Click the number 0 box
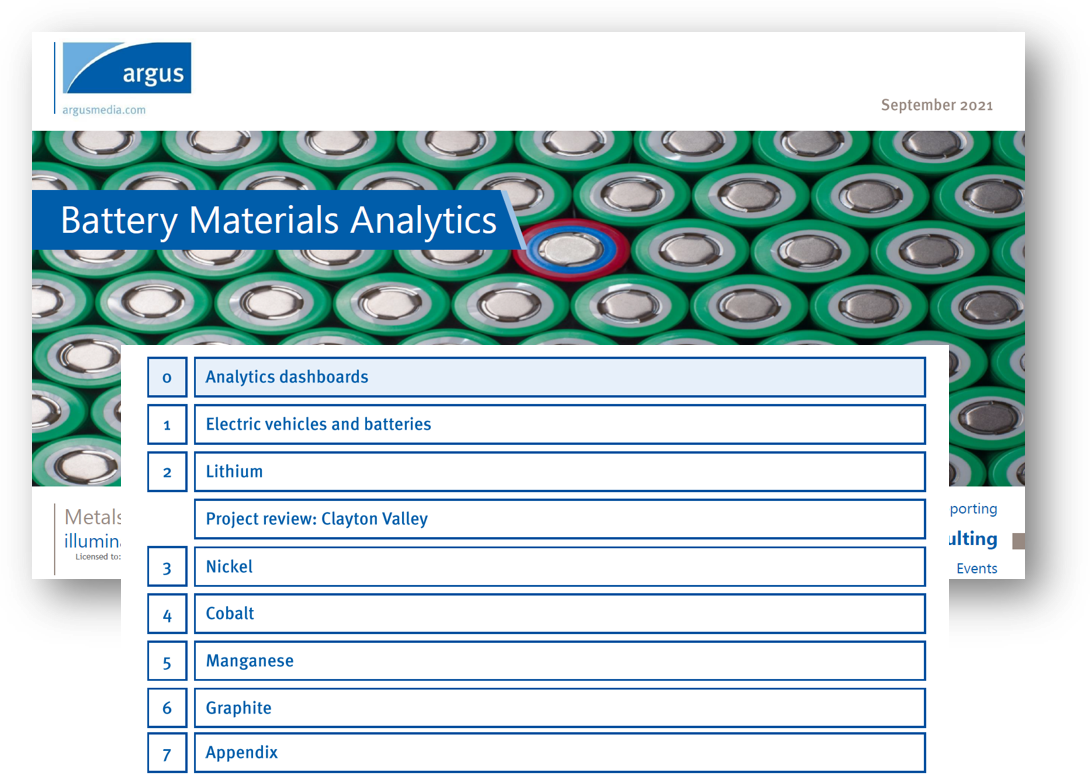 tap(167, 377)
